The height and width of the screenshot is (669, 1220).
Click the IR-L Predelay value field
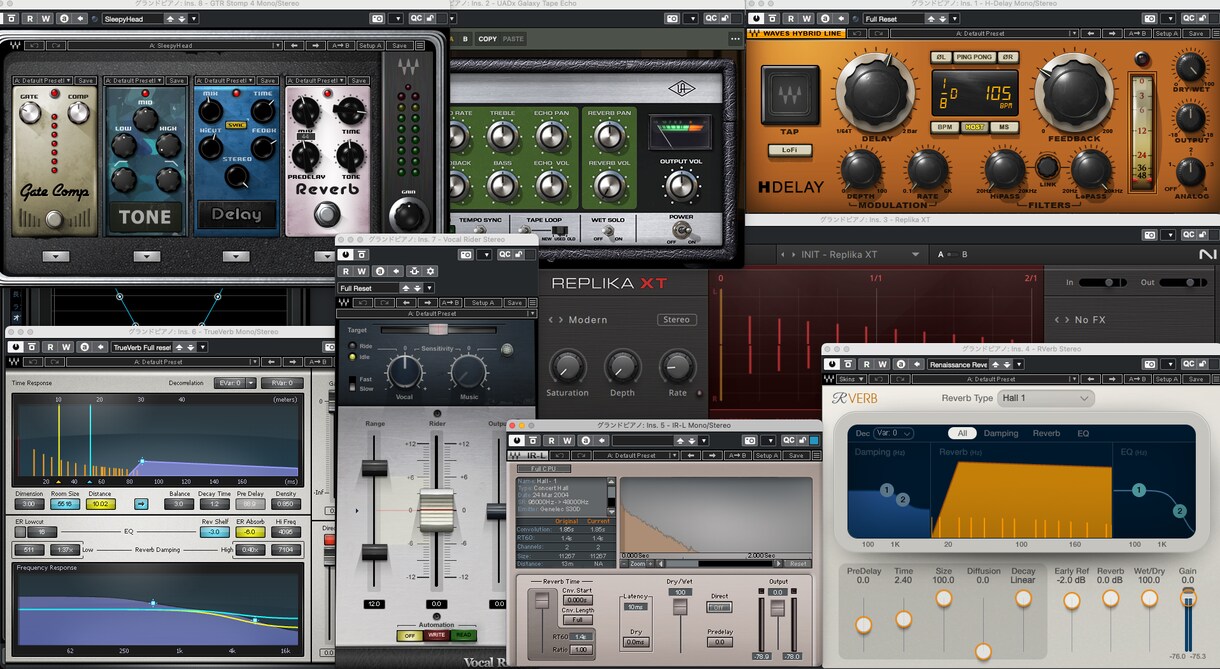719,642
